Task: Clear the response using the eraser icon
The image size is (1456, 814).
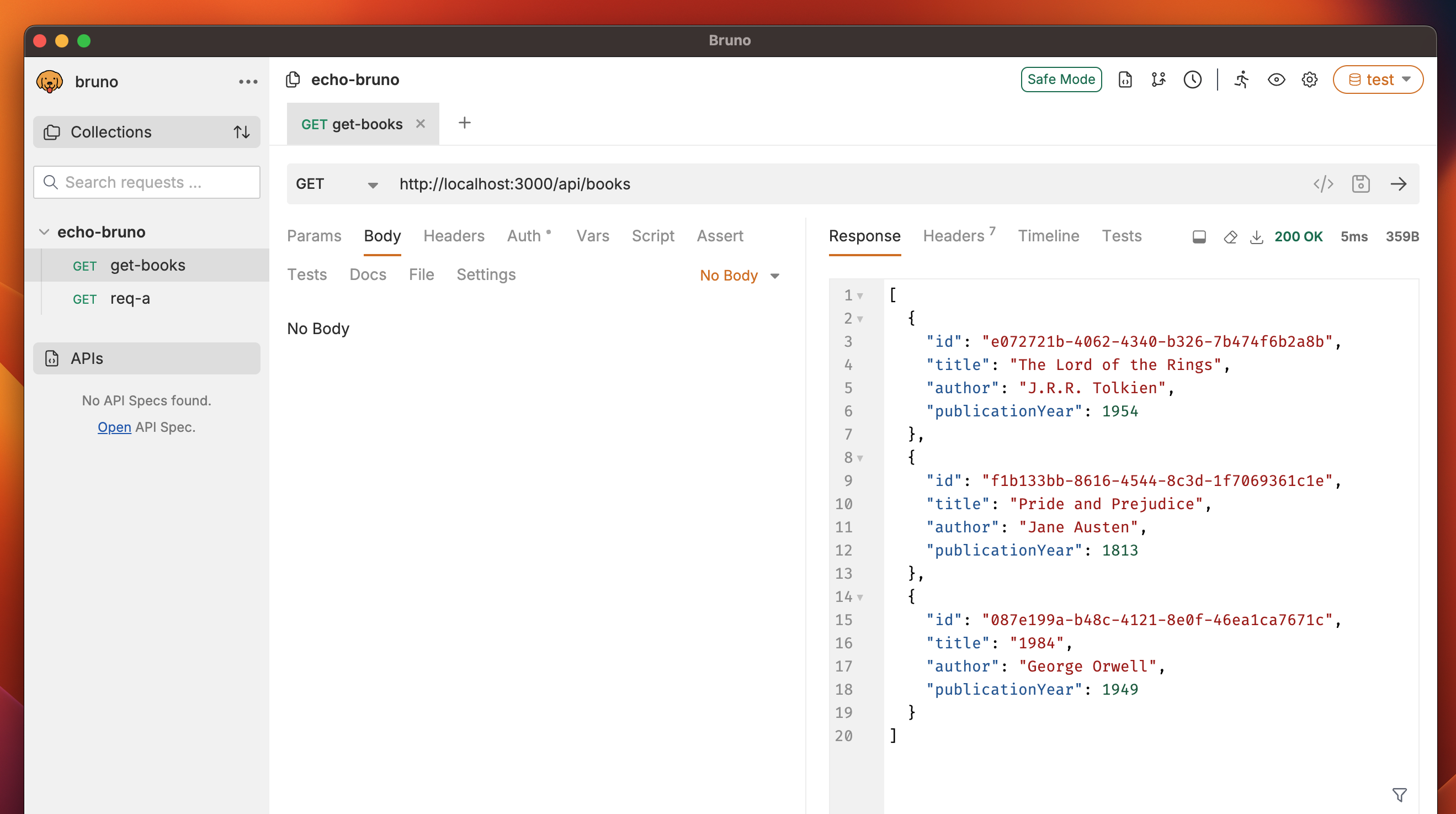Action: 1230,237
